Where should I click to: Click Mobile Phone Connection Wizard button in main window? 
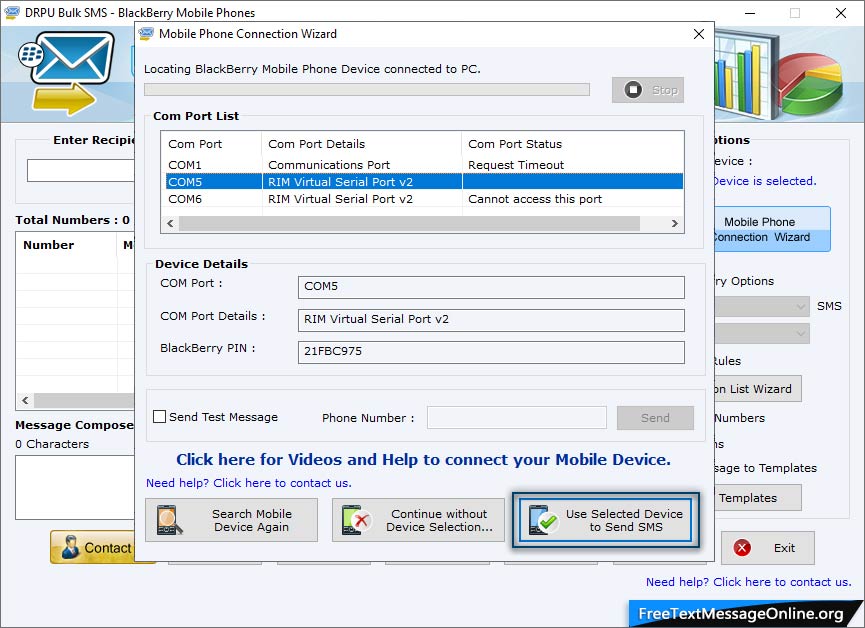772,229
